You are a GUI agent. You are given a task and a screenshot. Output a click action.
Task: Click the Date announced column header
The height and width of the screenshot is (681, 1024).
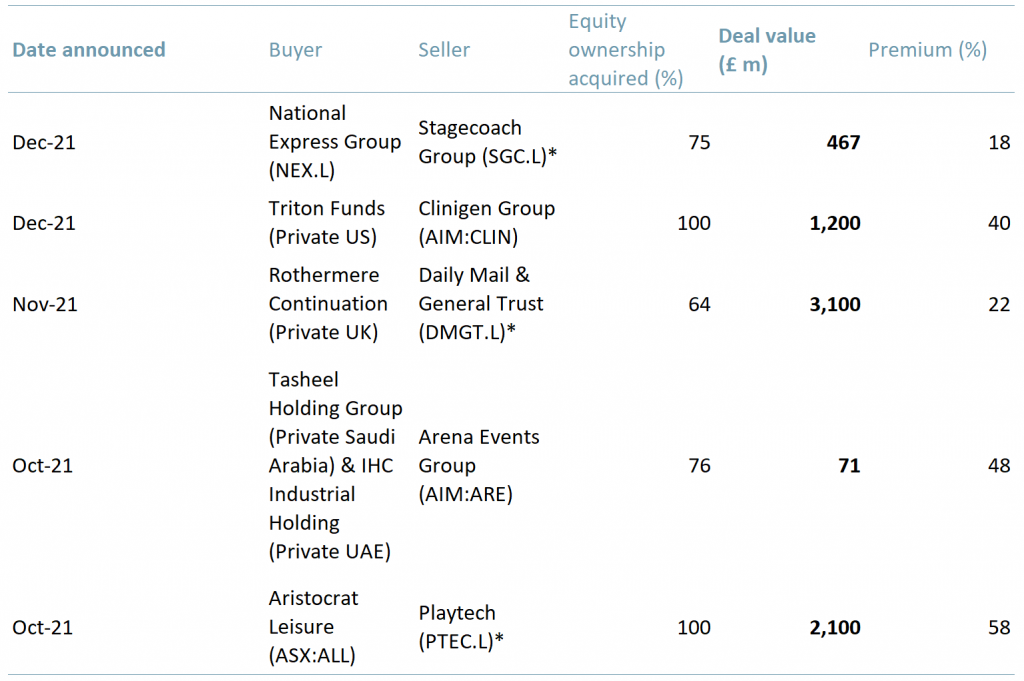[88, 49]
